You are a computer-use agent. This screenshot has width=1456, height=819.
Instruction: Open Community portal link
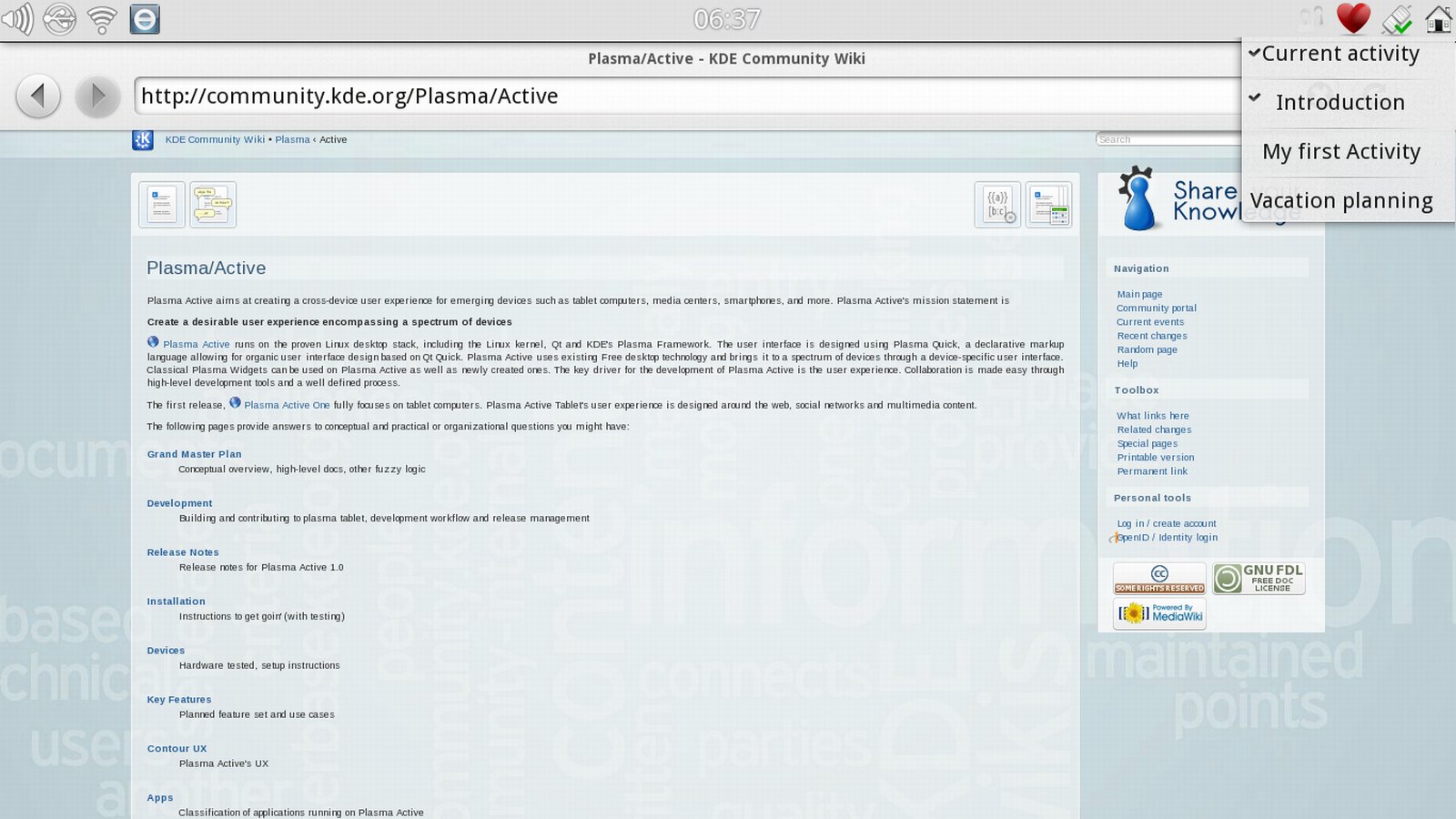point(1157,308)
